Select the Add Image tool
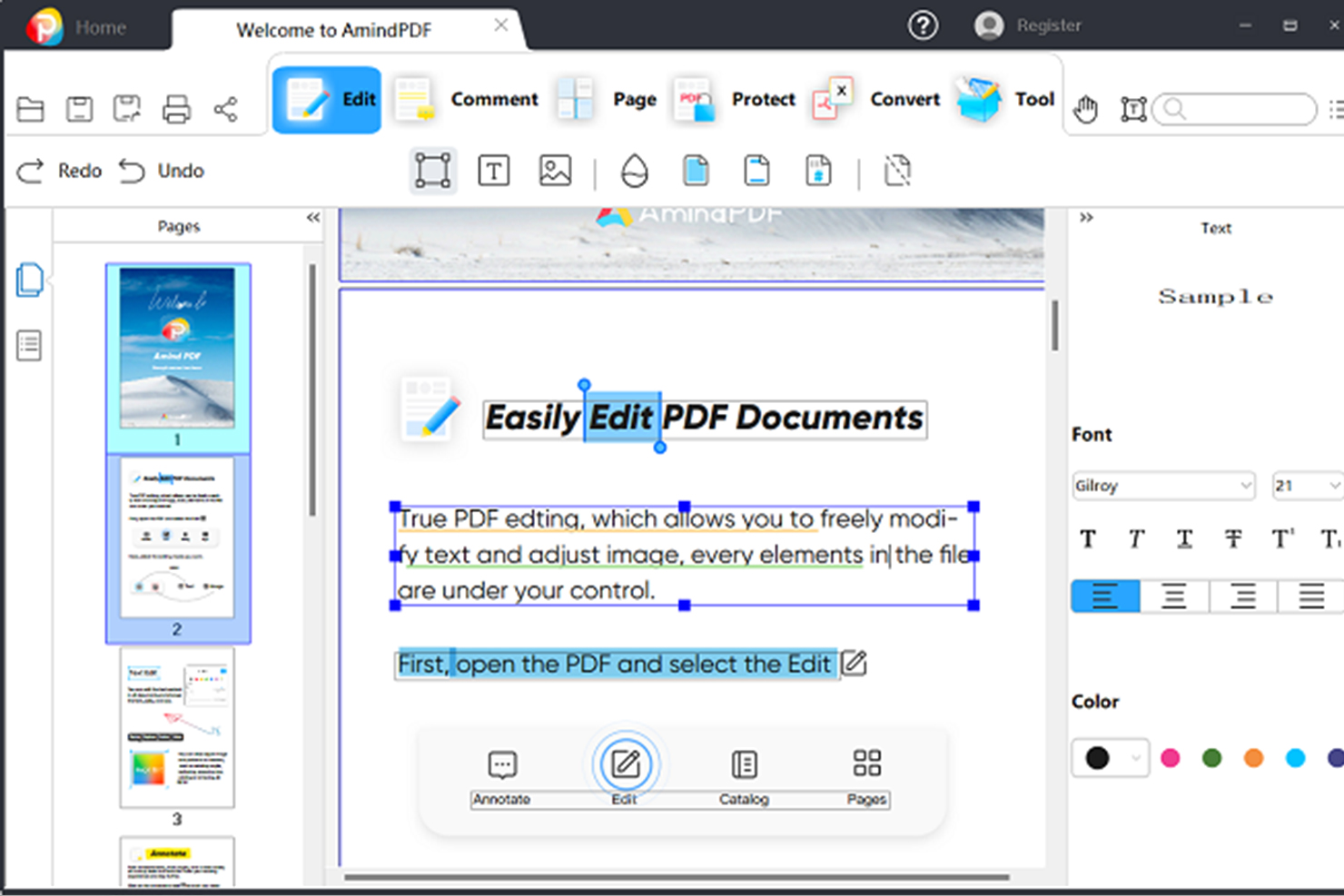This screenshot has width=1344, height=896. click(x=555, y=171)
